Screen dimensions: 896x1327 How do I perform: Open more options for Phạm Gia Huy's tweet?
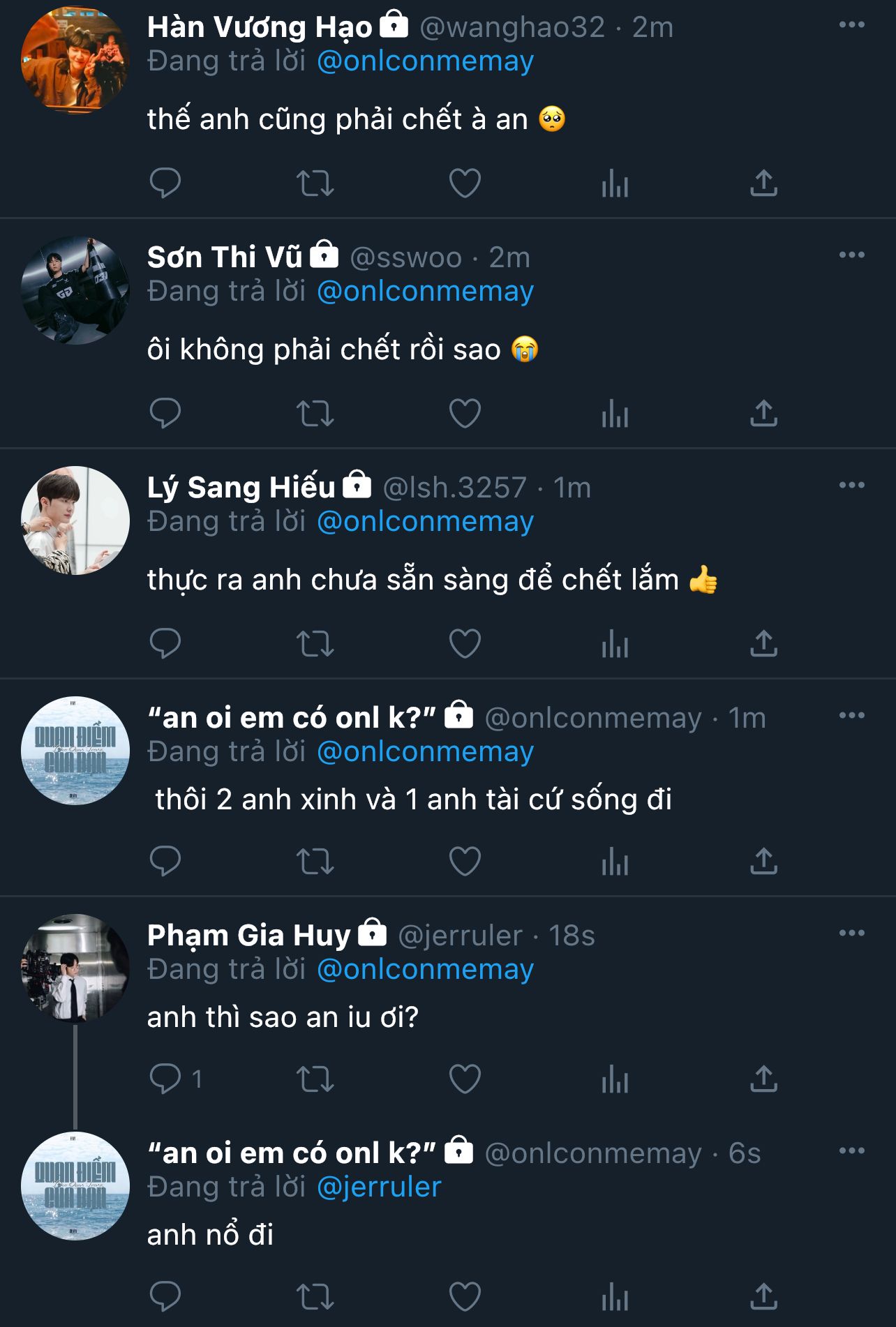point(851,934)
